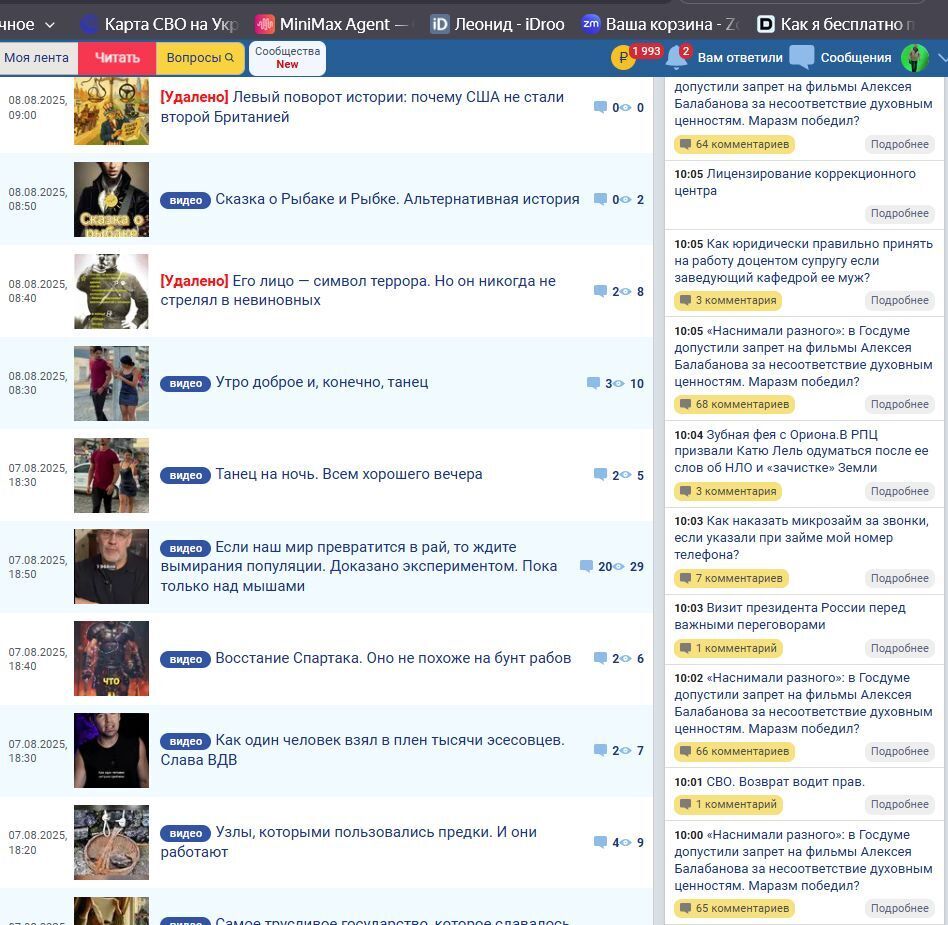The image size is (948, 925).
Task: Click MiniMax Agent bookmark icon
Action: (x=265, y=24)
